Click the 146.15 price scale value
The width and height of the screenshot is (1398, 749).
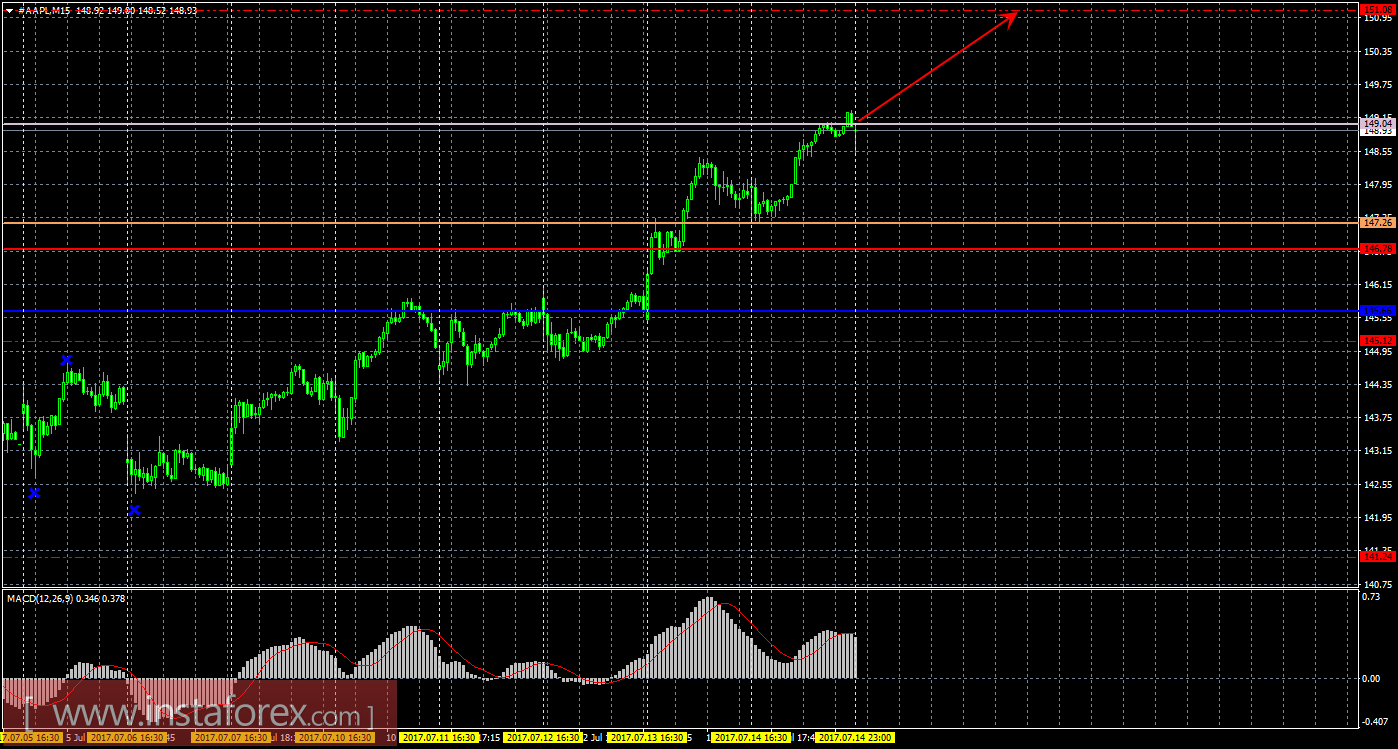pyautogui.click(x=1377, y=285)
